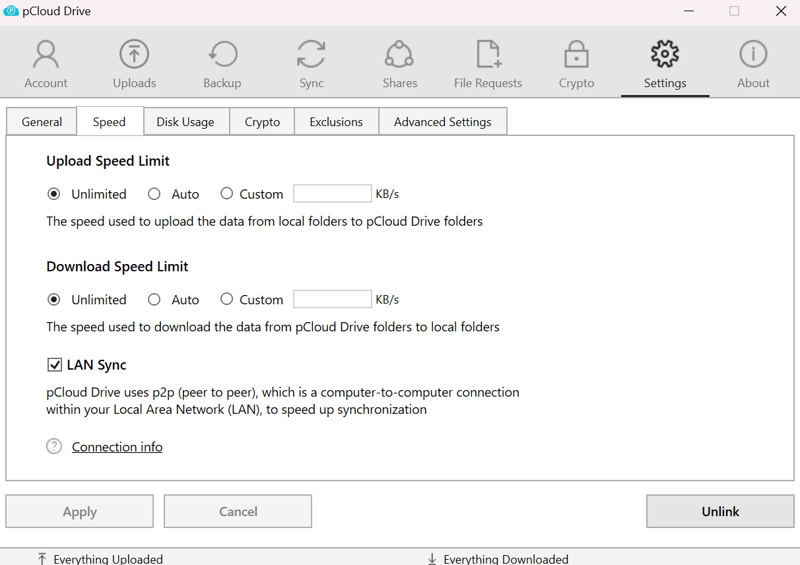Go to the Backup section icon
This screenshot has width=800, height=565.
[222, 54]
